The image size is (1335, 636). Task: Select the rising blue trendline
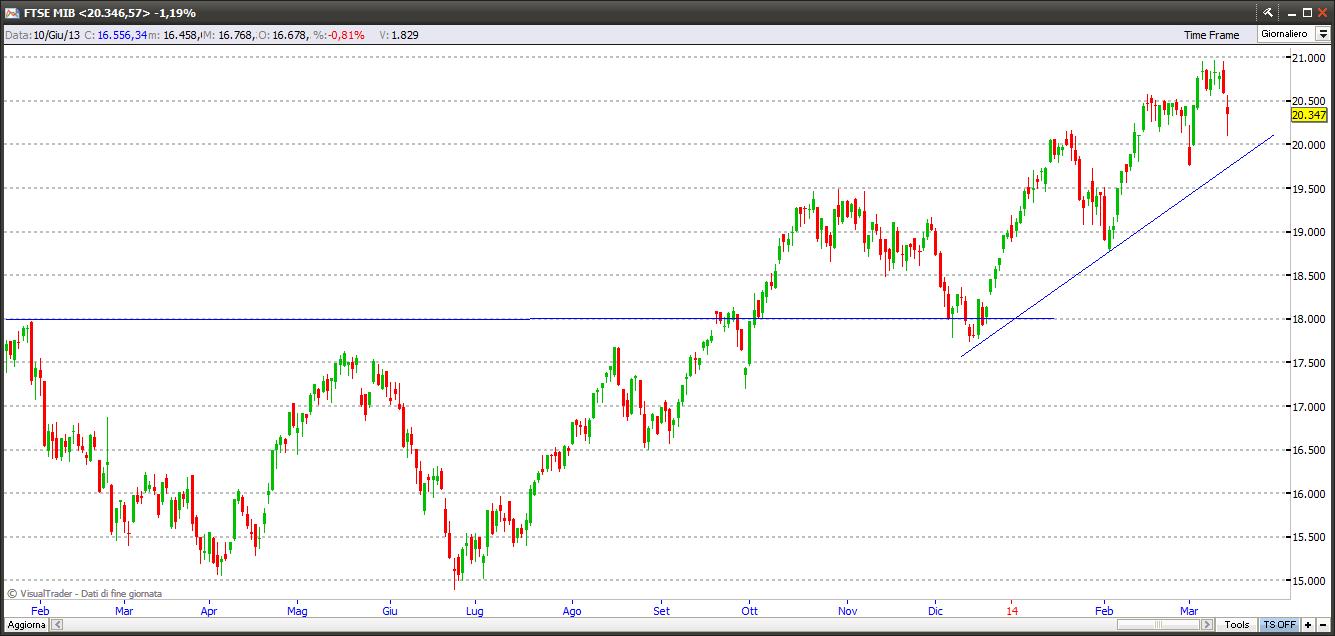tap(1117, 245)
